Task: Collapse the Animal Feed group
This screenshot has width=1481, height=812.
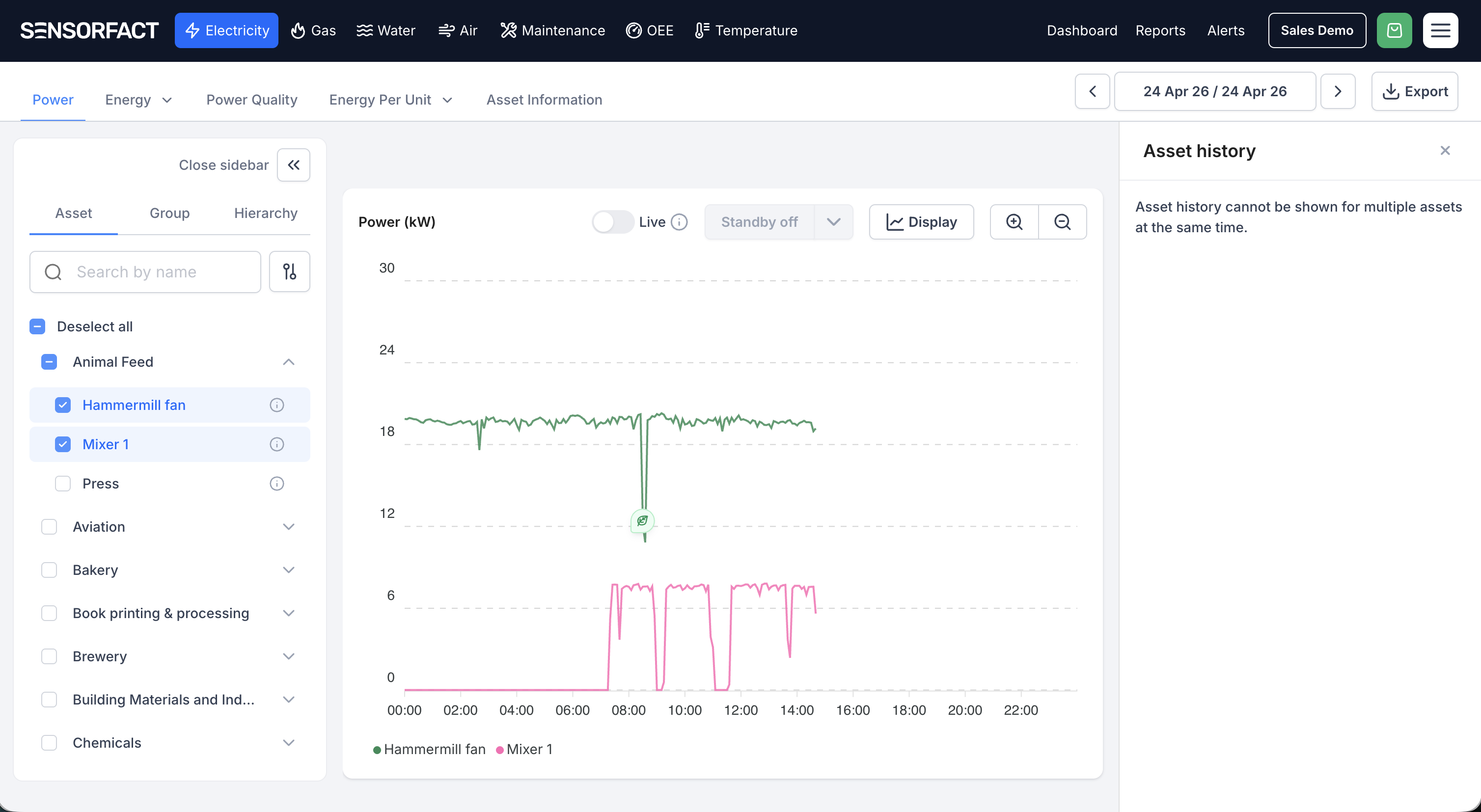Action: (289, 362)
